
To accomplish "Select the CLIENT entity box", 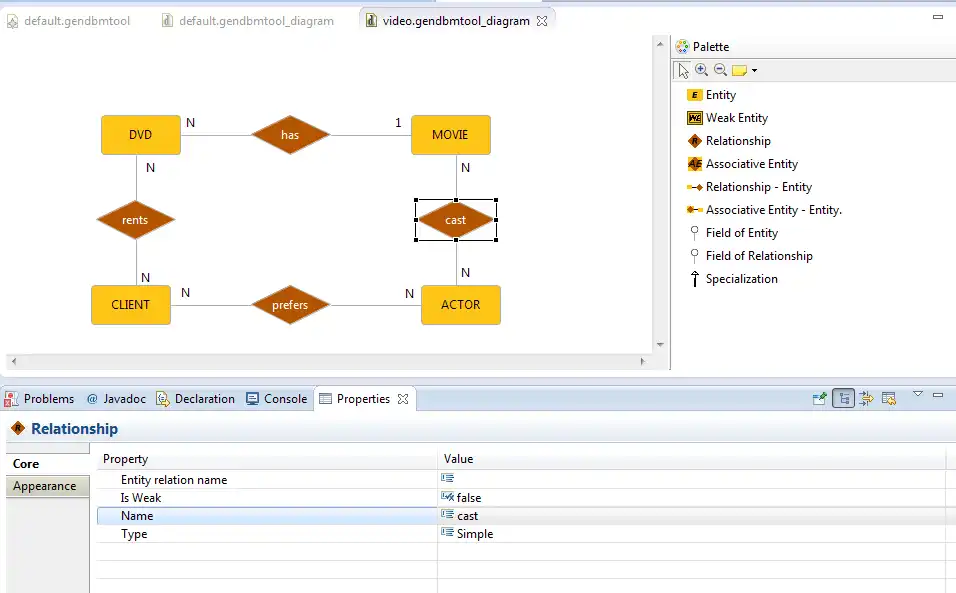I will [x=130, y=305].
